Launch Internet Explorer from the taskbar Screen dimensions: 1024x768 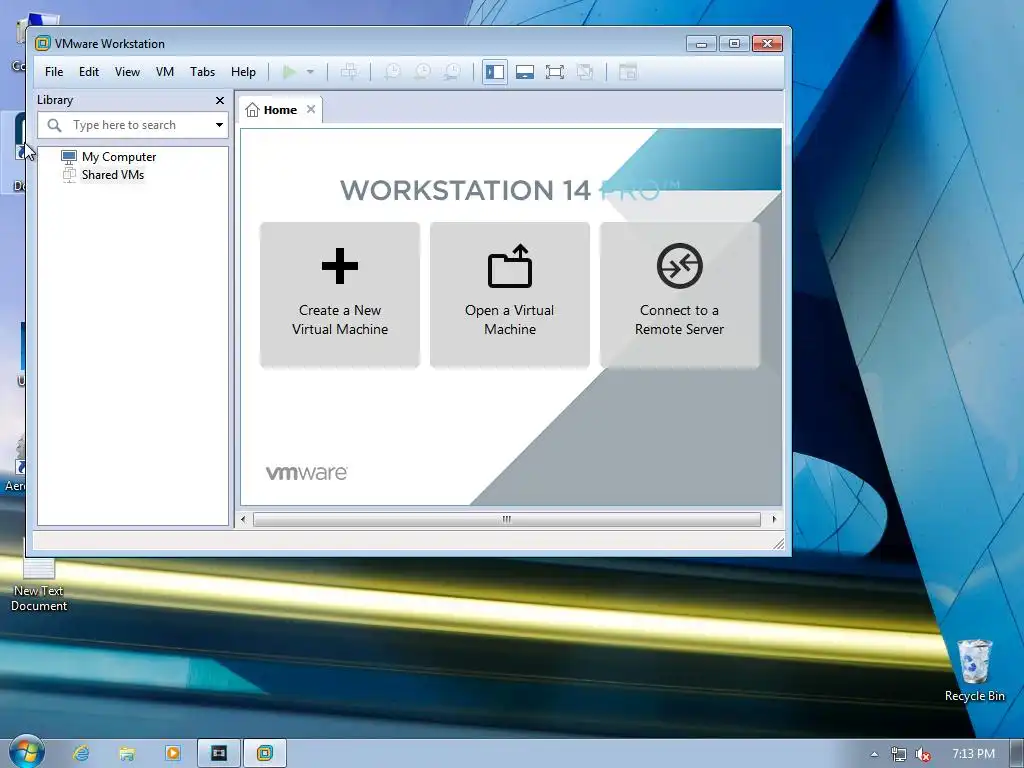[81, 754]
